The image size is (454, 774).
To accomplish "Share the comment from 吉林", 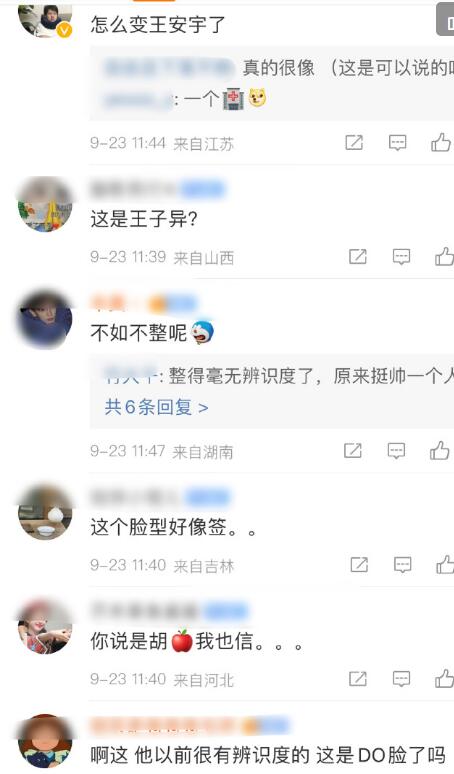I will pos(359,565).
